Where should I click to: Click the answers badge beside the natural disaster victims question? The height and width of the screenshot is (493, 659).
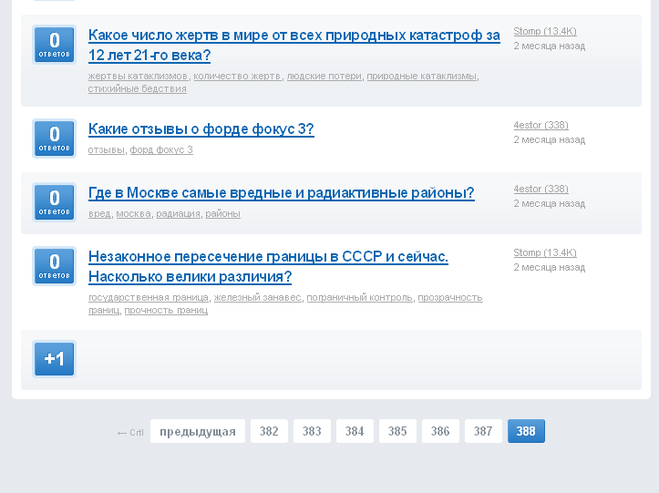(x=54, y=45)
